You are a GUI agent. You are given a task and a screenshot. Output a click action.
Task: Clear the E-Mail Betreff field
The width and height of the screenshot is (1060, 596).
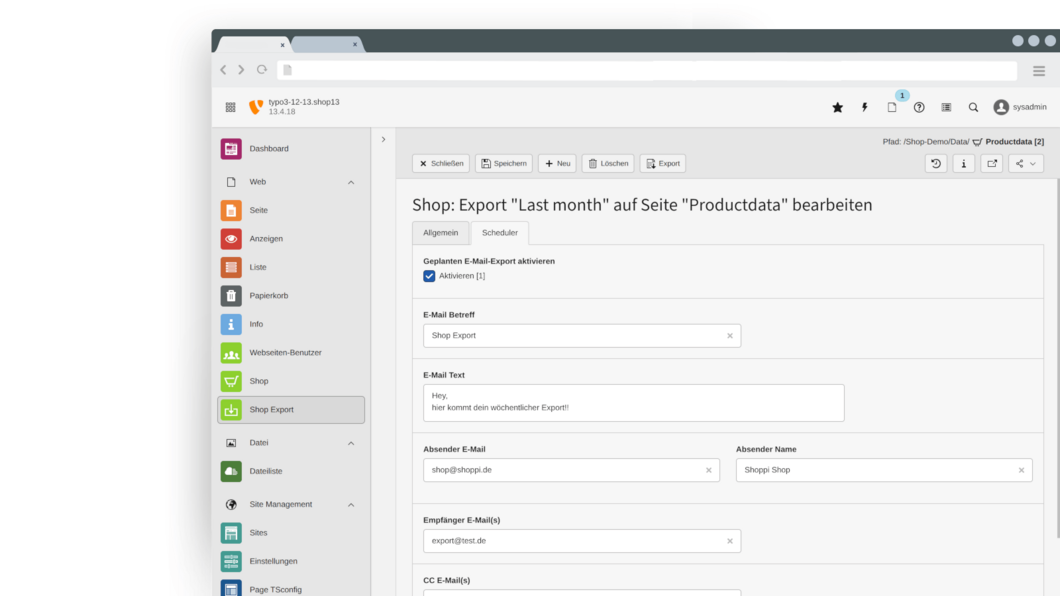[730, 336]
